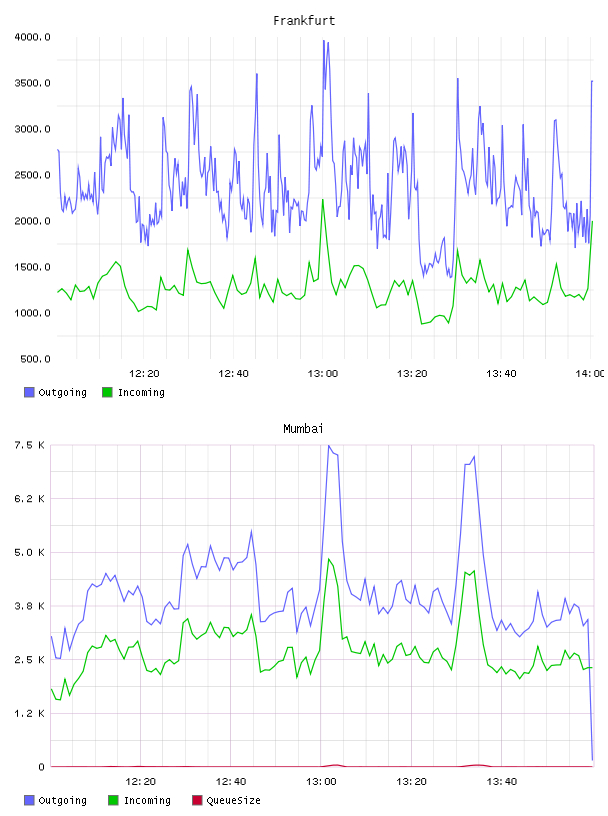Click the Frankfurt chart title
This screenshot has width=608, height=816.
(304, 21)
